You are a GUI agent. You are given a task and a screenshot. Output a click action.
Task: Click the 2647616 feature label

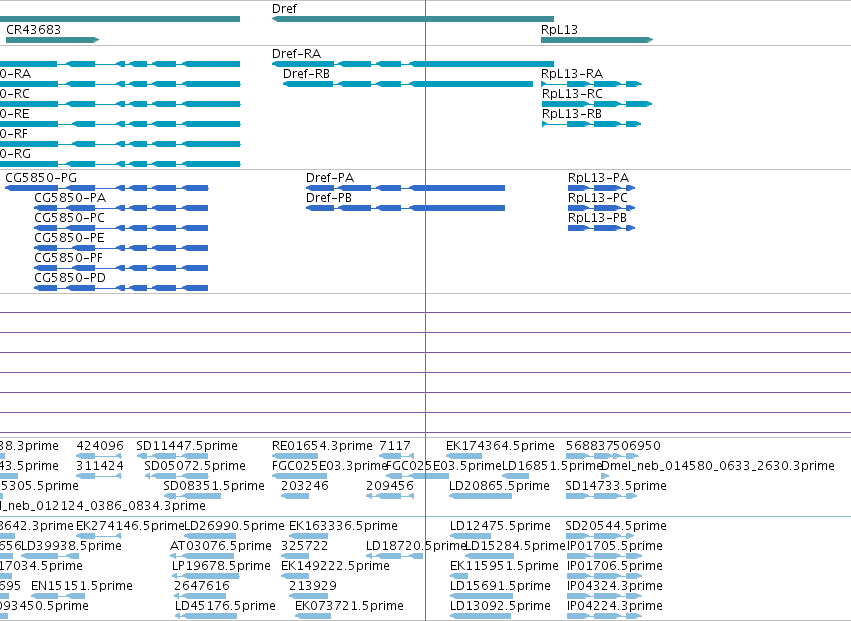(202, 586)
